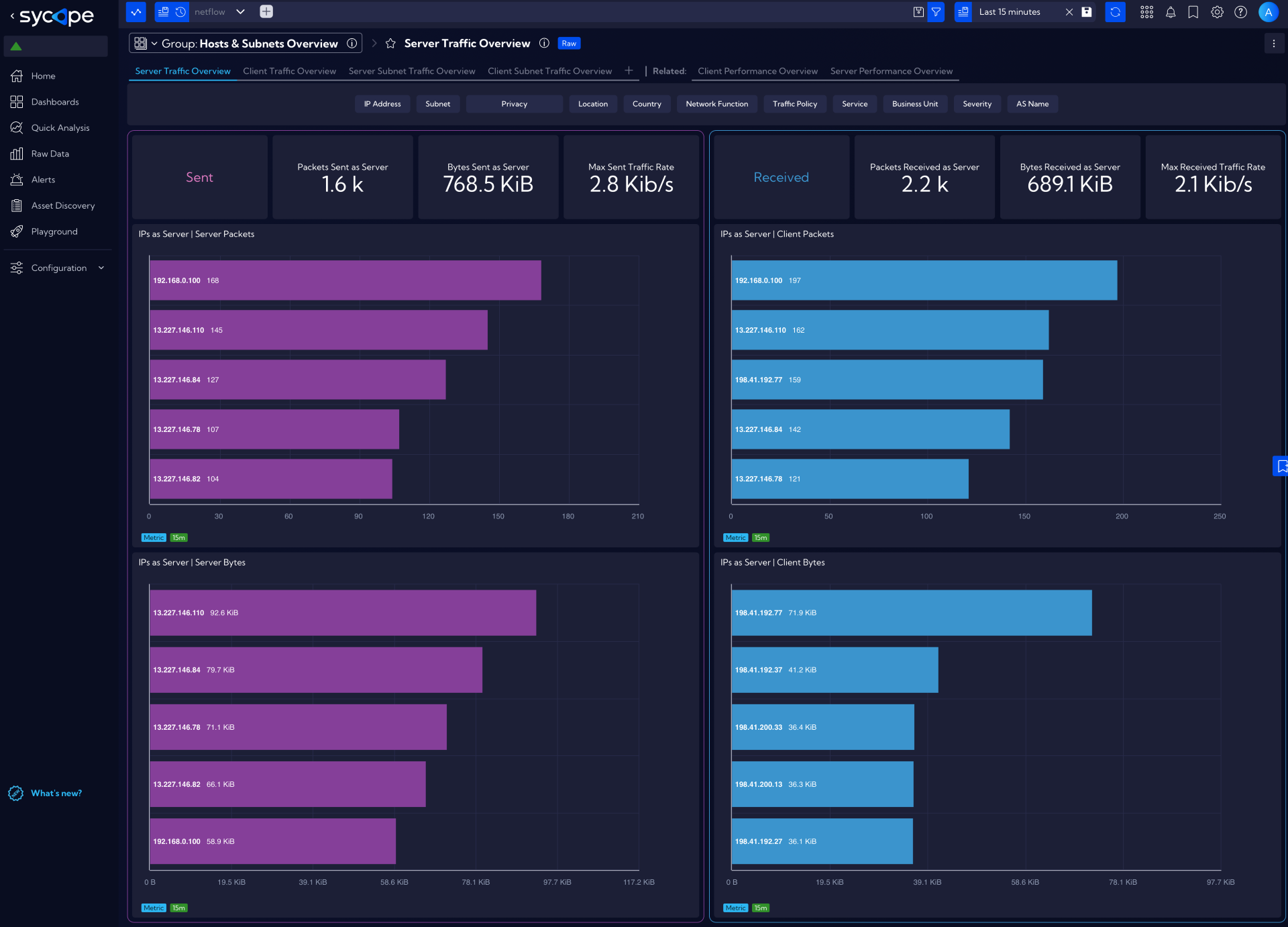Click the purple 192.168.0.100 Server Packets bar
This screenshot has width=1288, height=927.
345,280
